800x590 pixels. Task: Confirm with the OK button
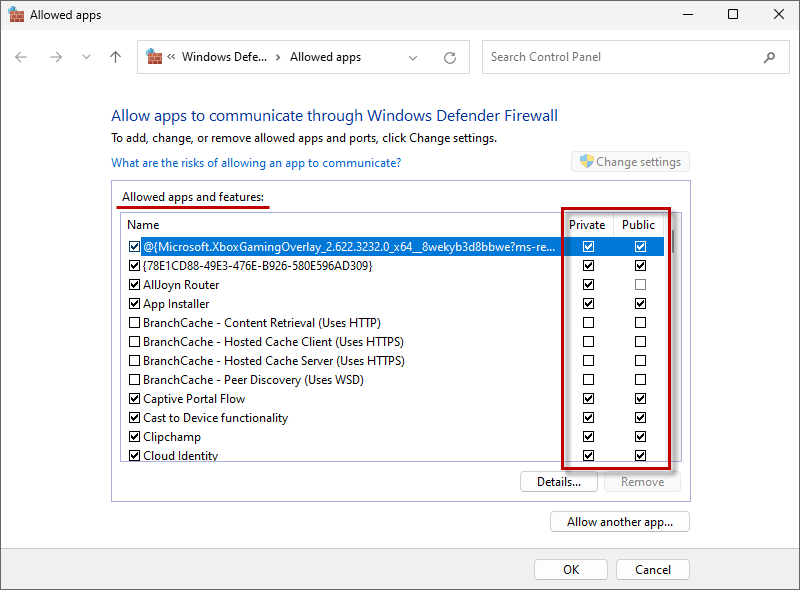(571, 570)
